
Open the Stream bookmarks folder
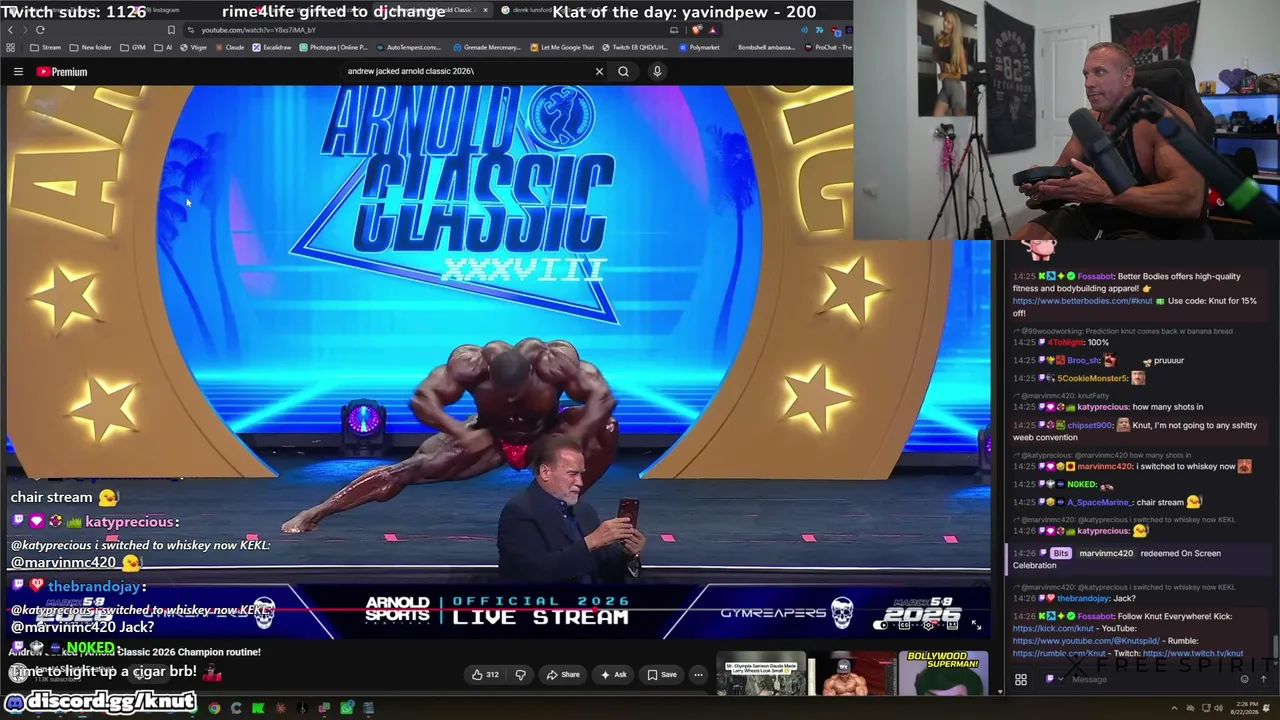point(46,47)
